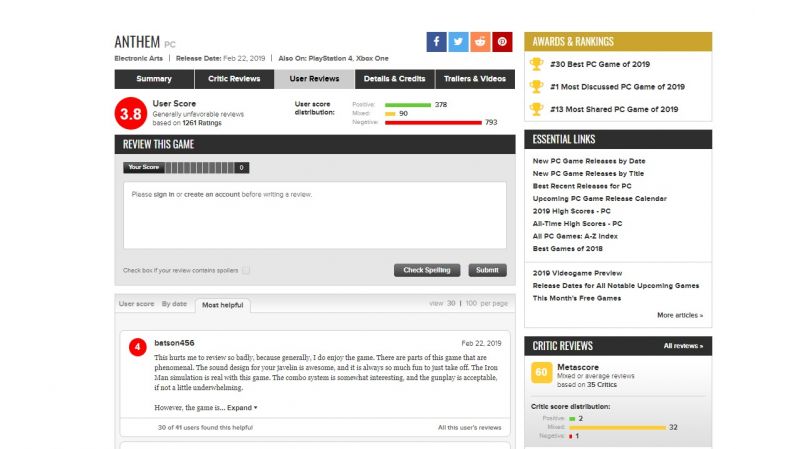The width and height of the screenshot is (800, 449).
Task: Share on Facebook icon
Action: 436,42
